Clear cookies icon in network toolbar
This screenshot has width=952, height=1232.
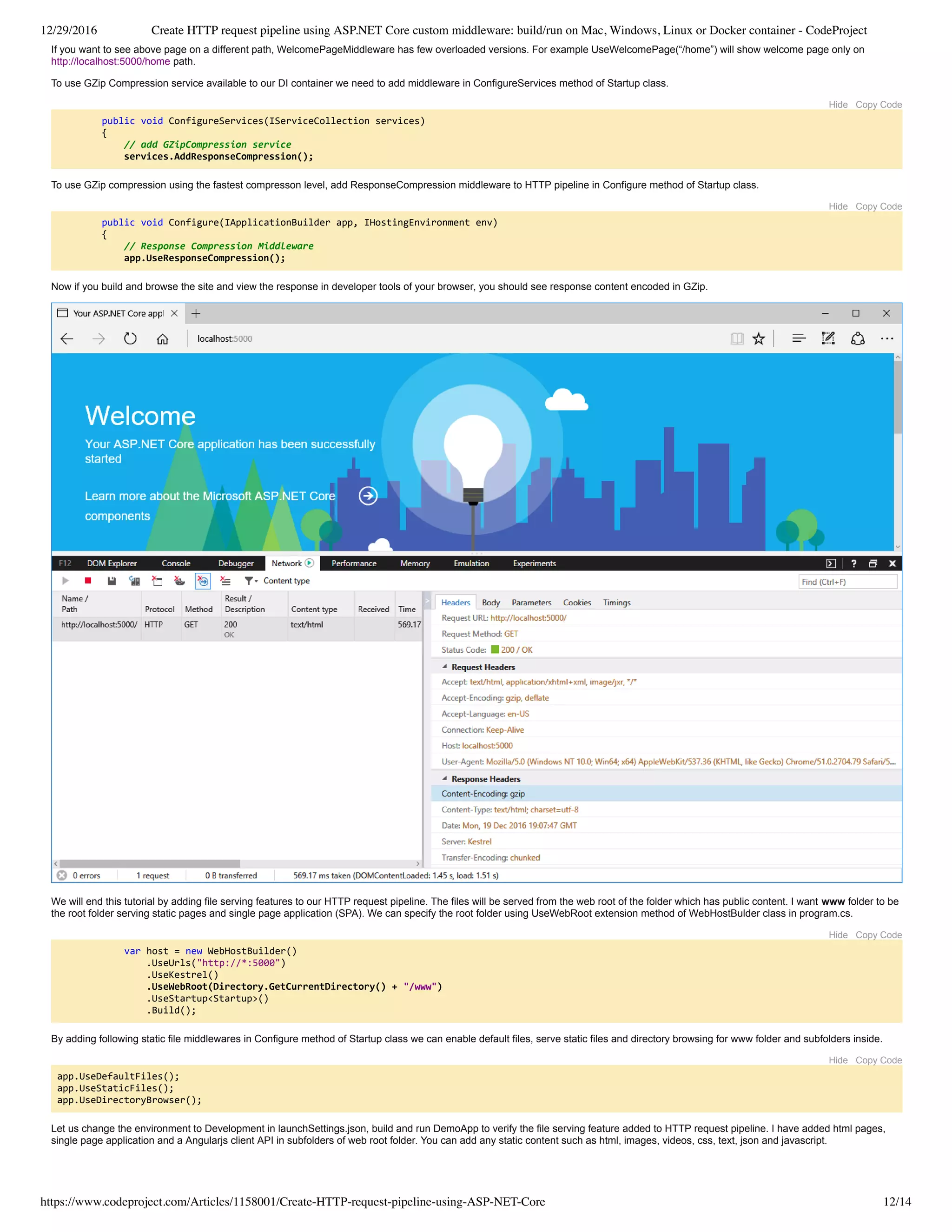point(180,581)
